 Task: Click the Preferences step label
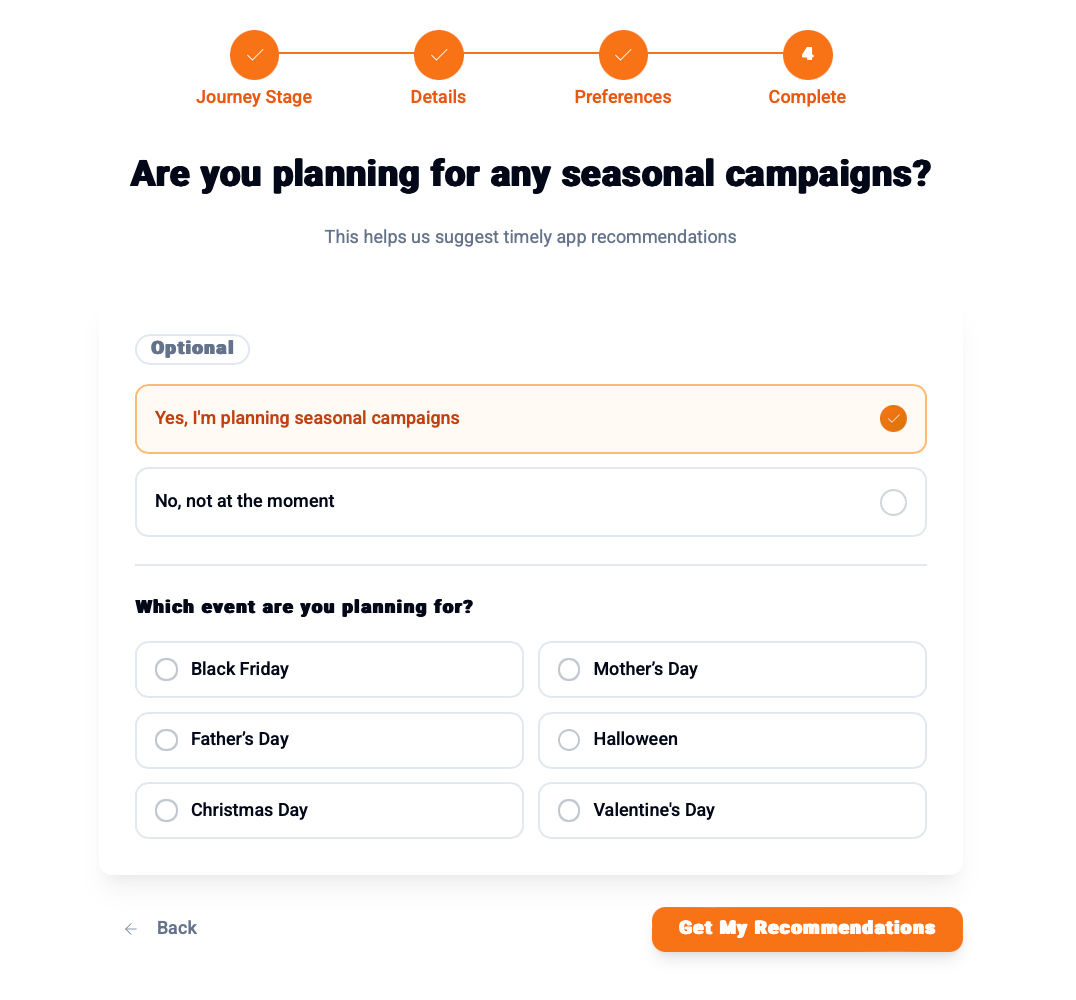(623, 97)
